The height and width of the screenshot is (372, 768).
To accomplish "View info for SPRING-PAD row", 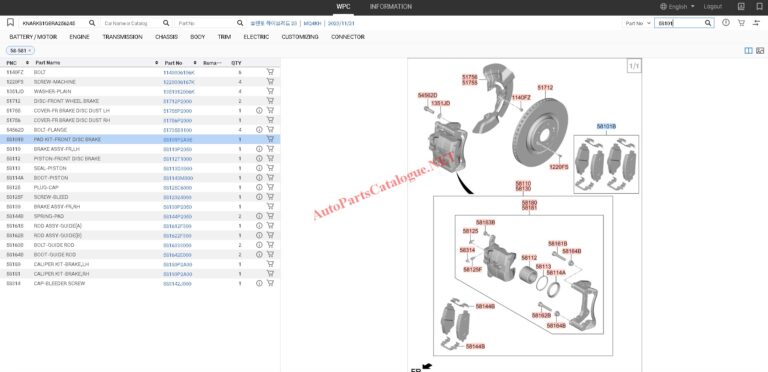I will pyautogui.click(x=259, y=216).
